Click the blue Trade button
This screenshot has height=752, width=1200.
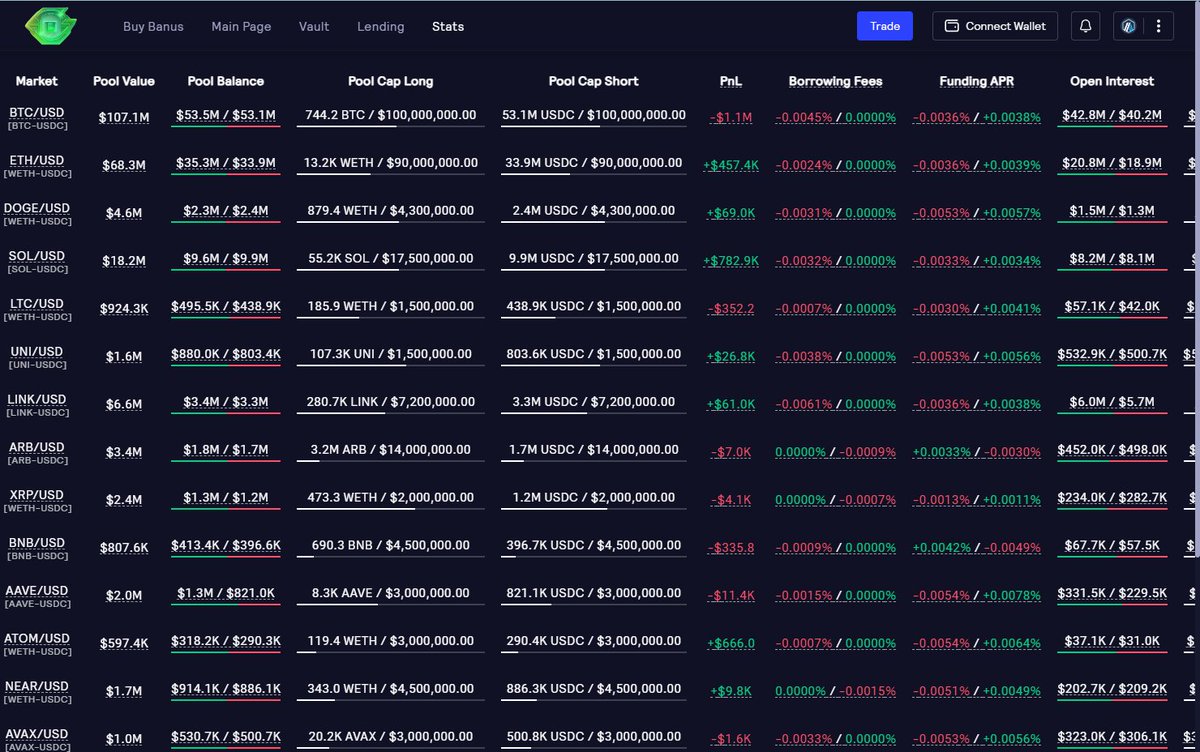(885, 26)
